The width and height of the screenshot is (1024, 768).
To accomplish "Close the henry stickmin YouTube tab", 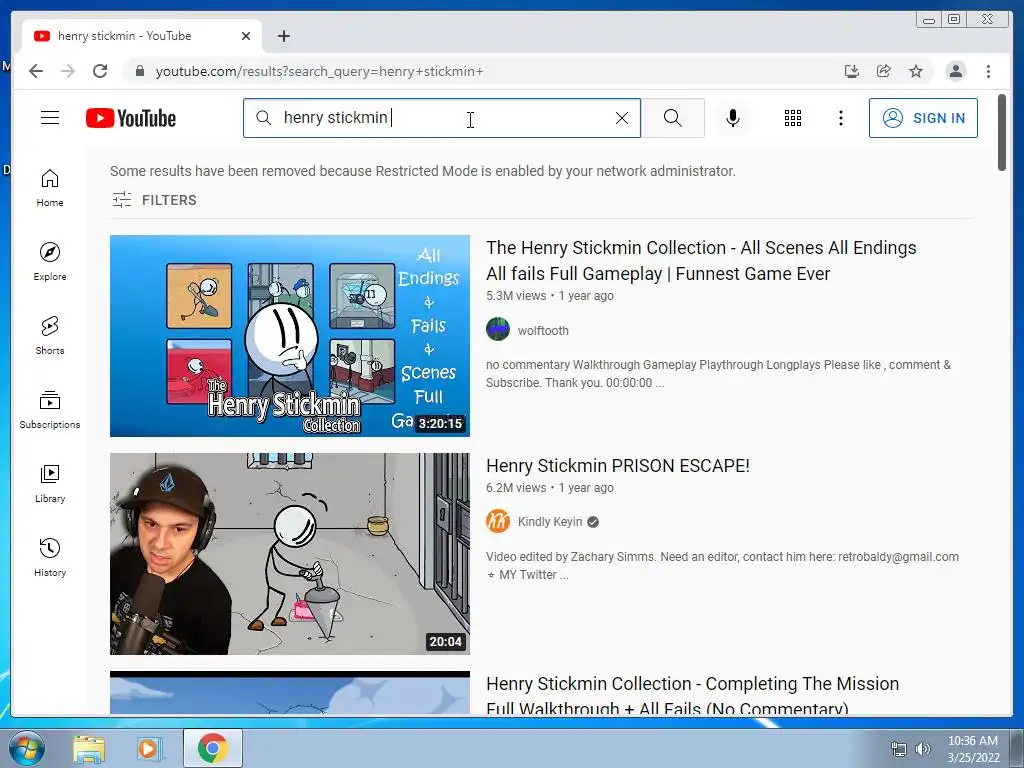I will 246,36.
